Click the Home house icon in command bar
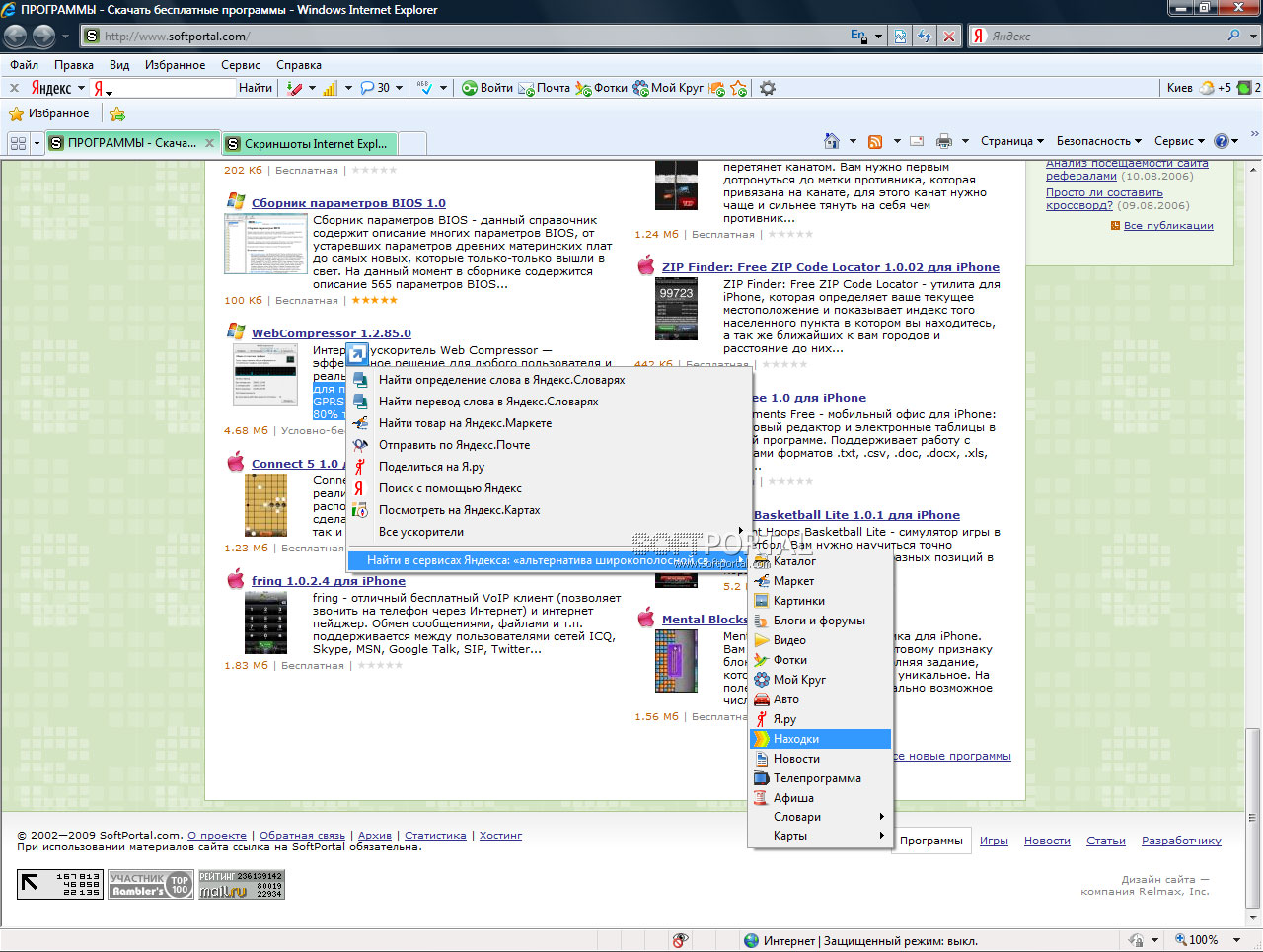Screen dimensions: 1263x952 tap(832, 141)
